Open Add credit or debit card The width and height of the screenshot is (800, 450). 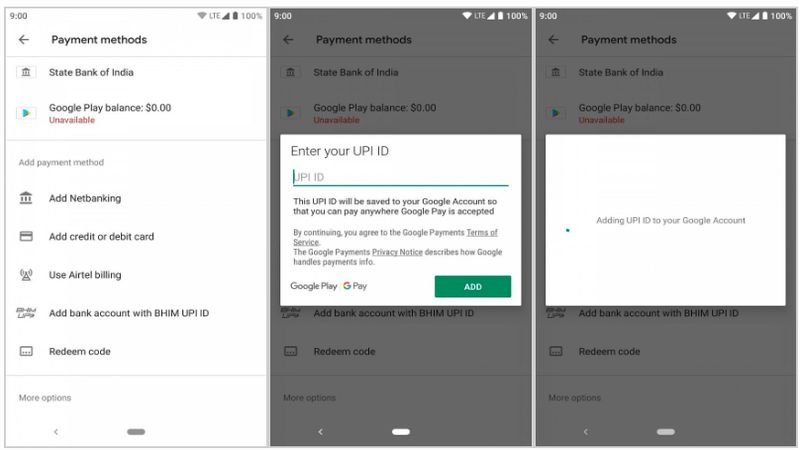136,236
